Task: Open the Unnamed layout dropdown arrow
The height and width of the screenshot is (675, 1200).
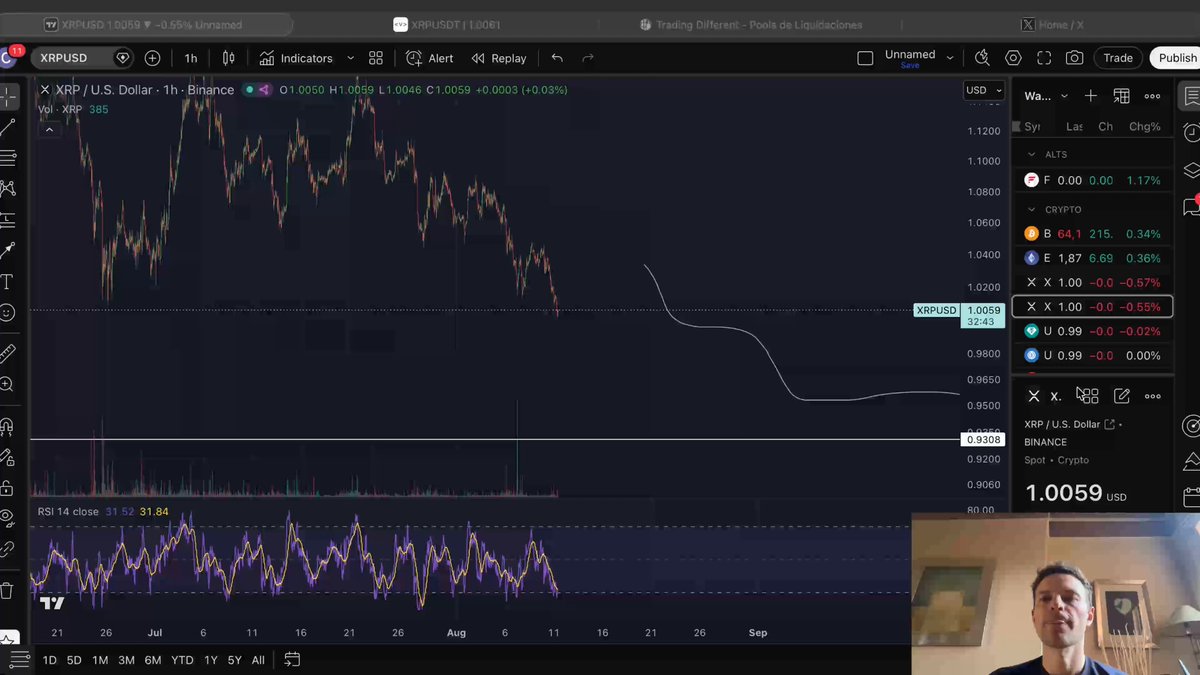Action: tap(950, 58)
